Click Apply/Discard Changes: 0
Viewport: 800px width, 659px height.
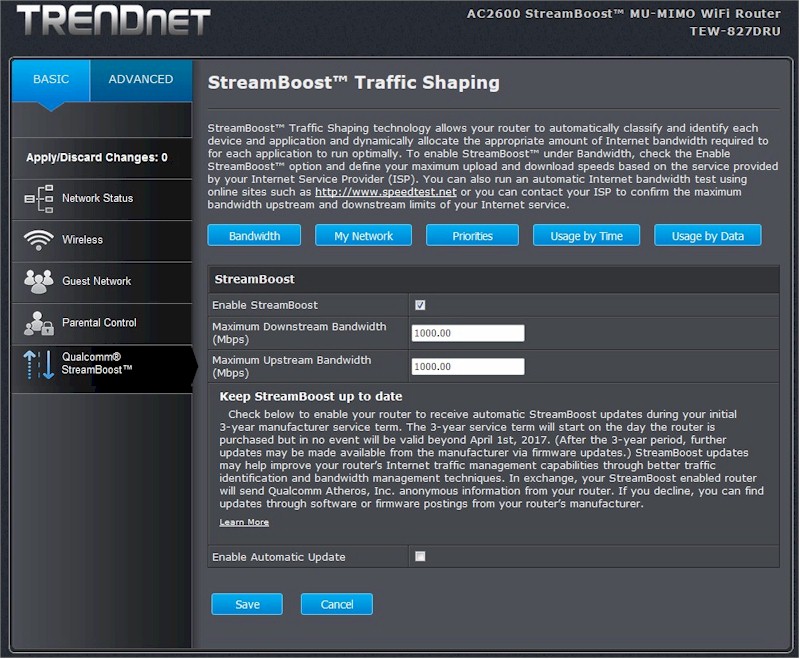(x=97, y=158)
